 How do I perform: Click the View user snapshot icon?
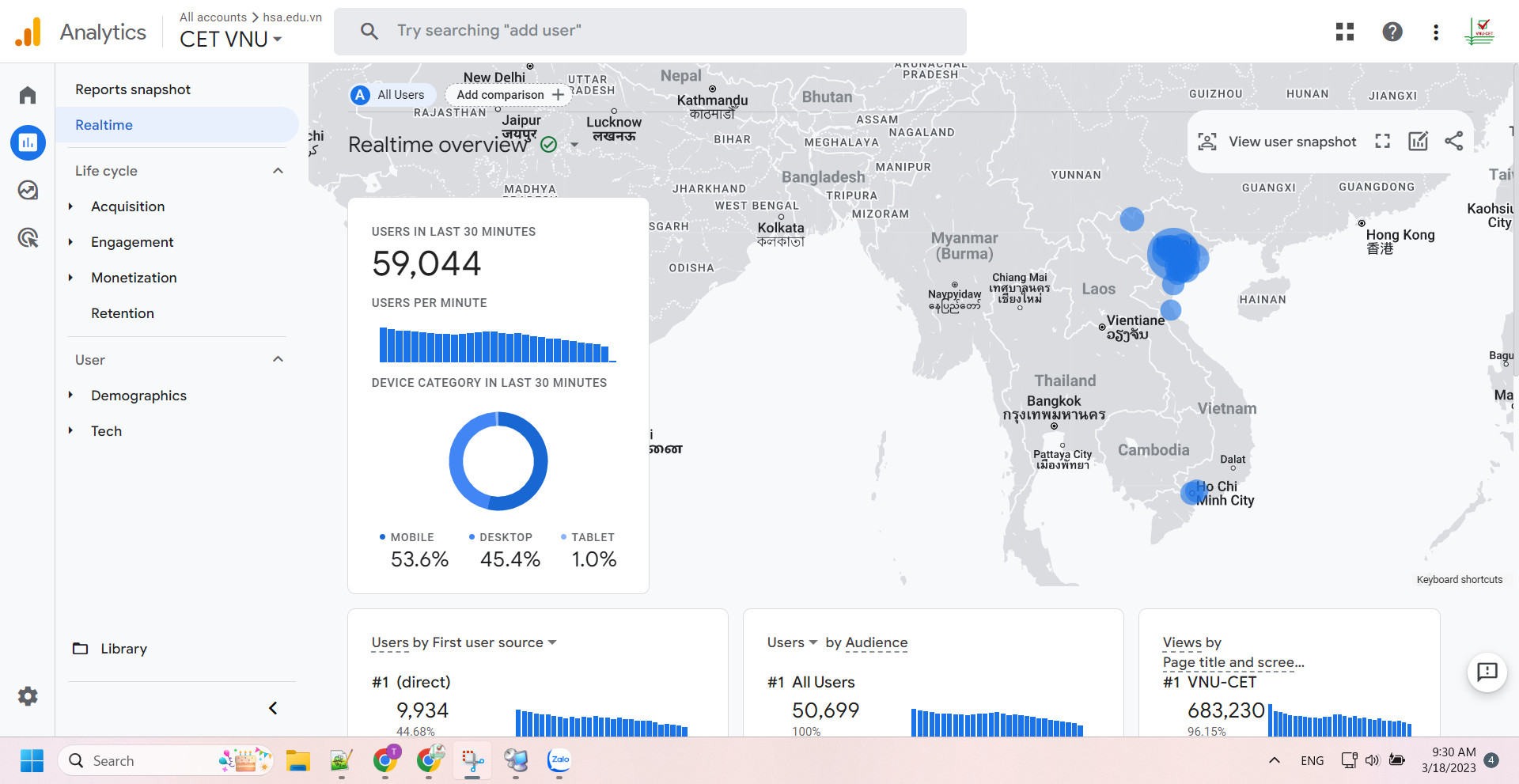coord(1207,142)
